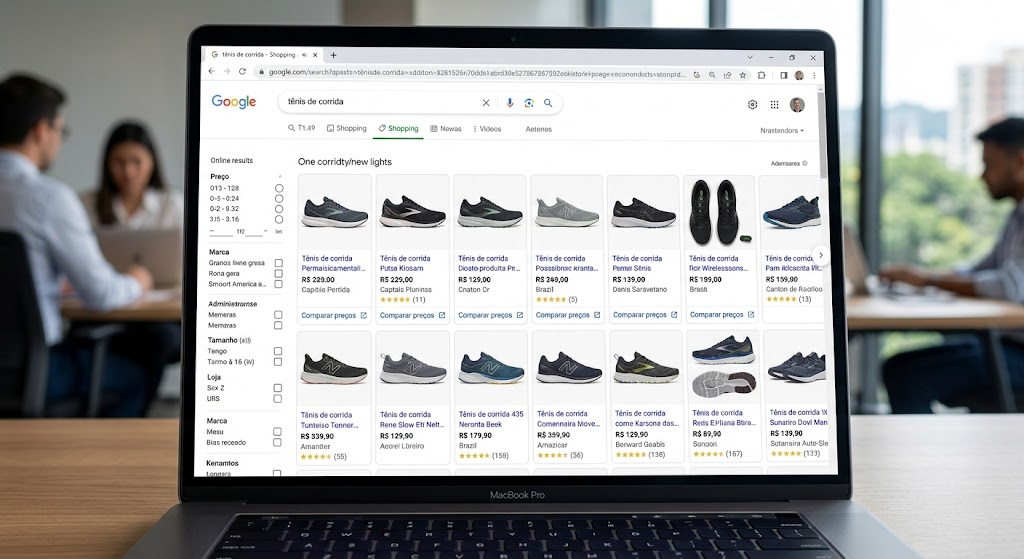This screenshot has height=559, width=1024.
Task: Show more products with the right carousel arrow
Action: pyautogui.click(x=821, y=255)
